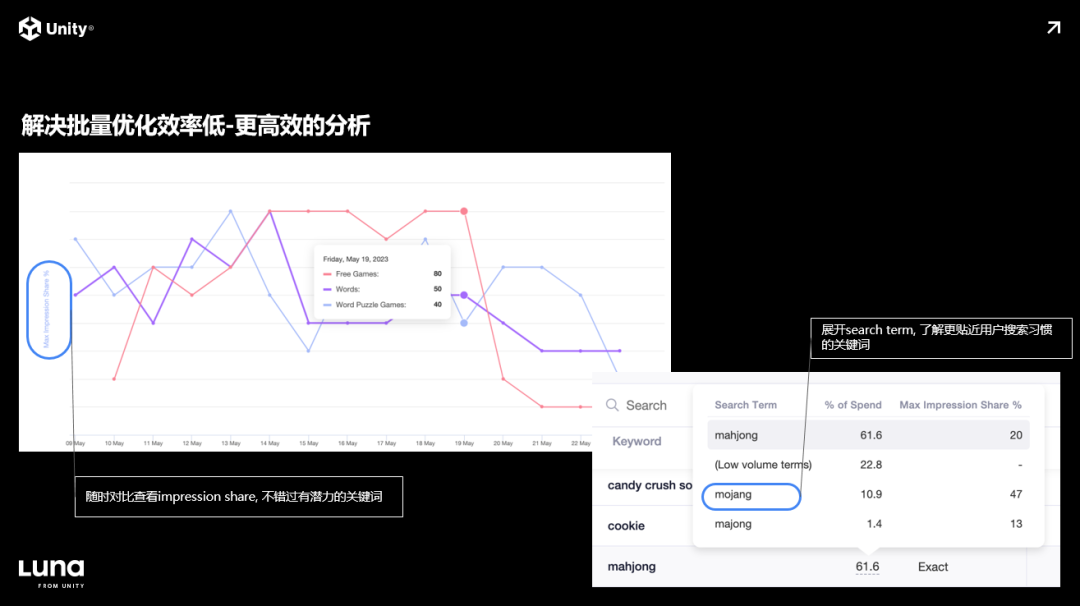Click the 19 May axis label
Screen dimensions: 1080x606
464,443
